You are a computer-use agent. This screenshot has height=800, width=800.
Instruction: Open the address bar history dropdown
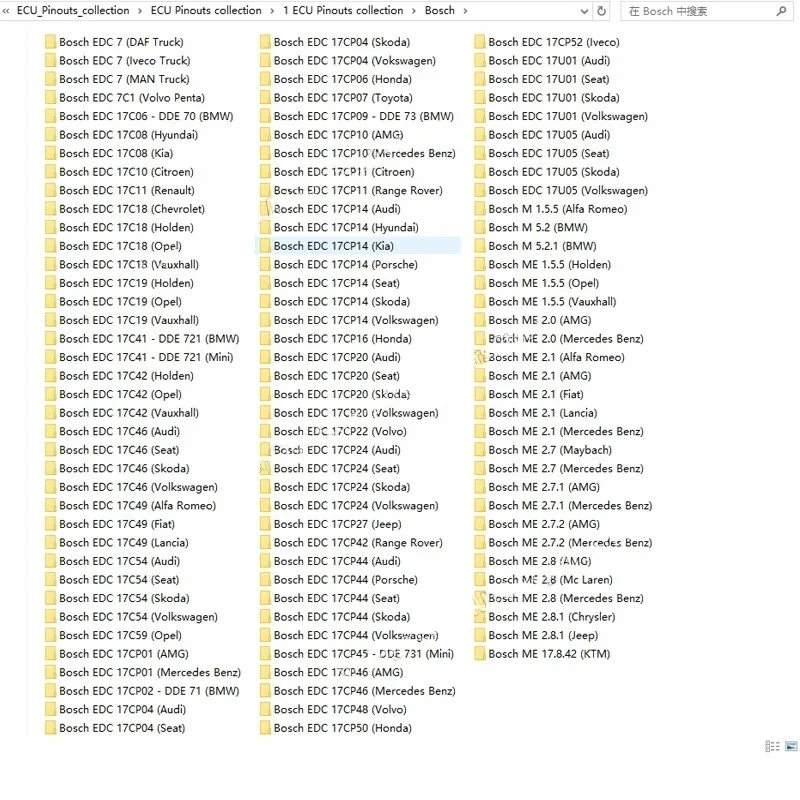tap(584, 11)
